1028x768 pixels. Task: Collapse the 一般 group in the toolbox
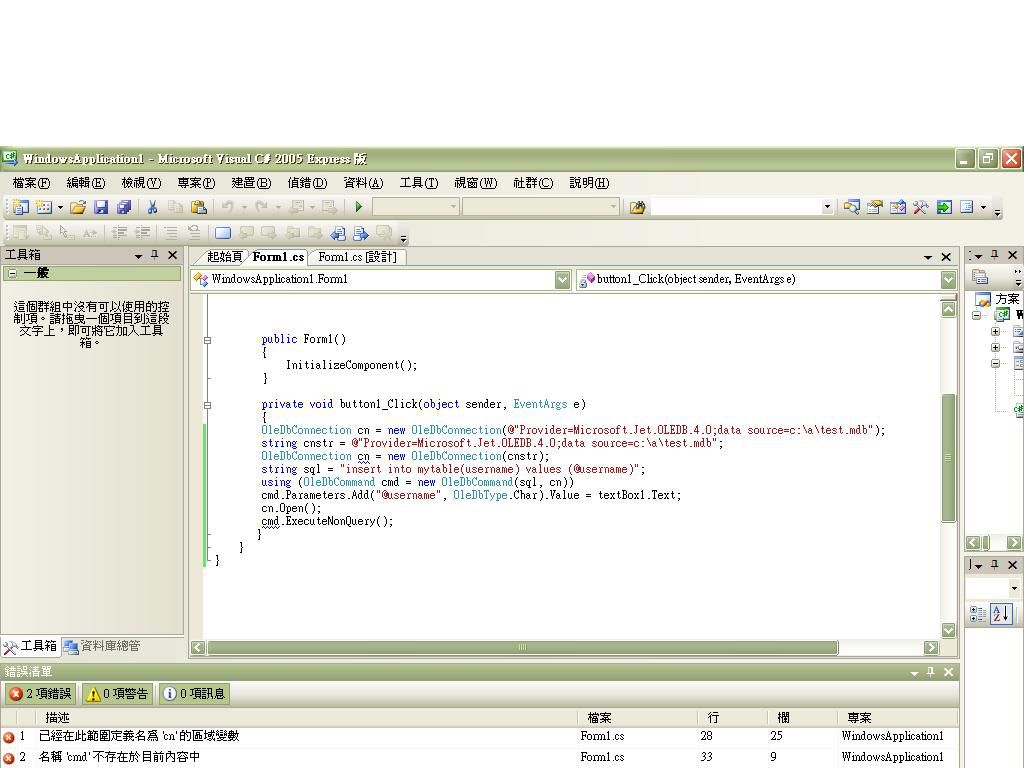(x=12, y=273)
